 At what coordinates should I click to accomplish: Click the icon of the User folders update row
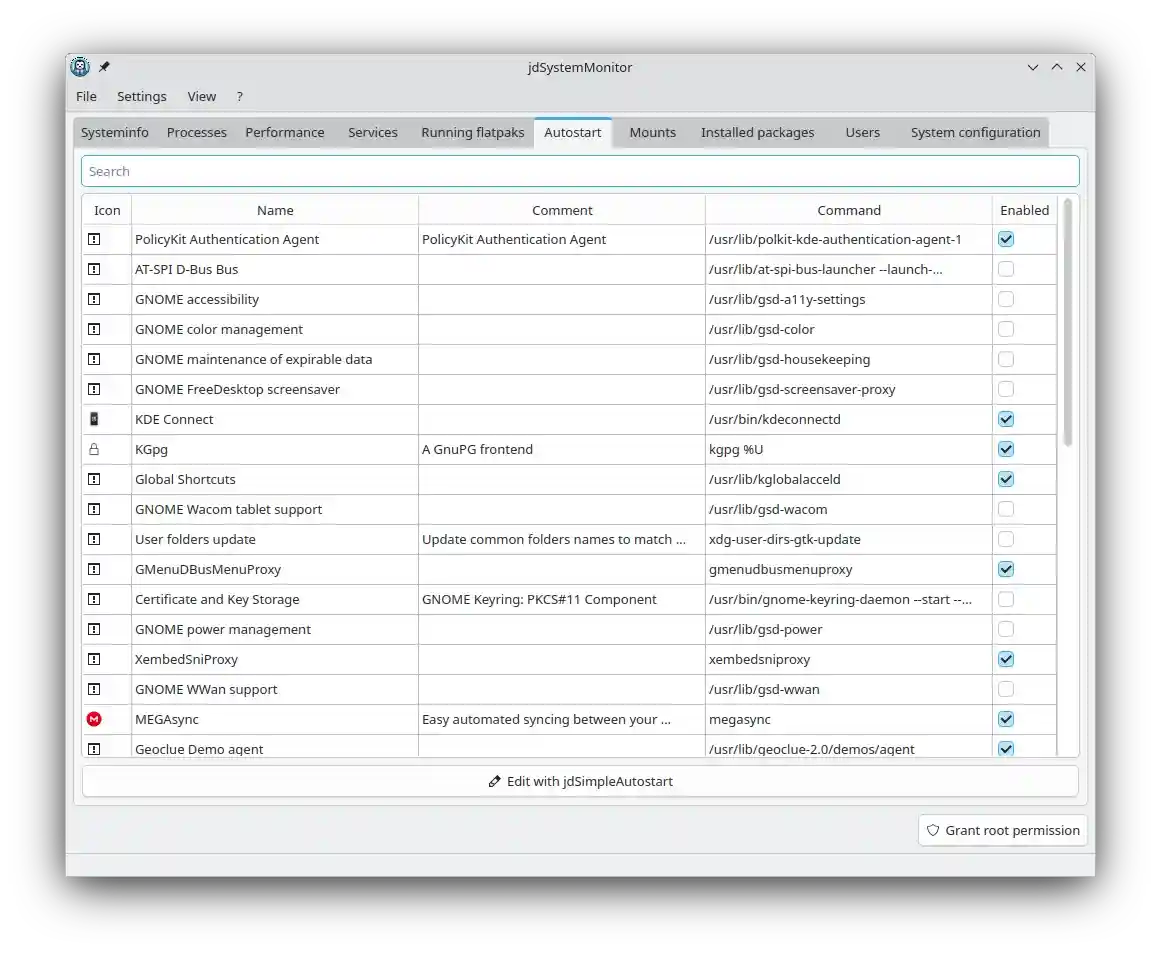tap(94, 539)
